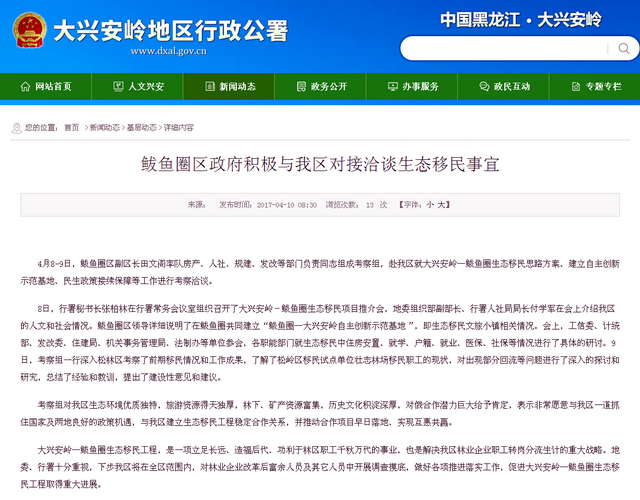The height and width of the screenshot is (500, 640).
Task: Click the paragraph starting with 4月8-9日
Action: click(x=320, y=272)
